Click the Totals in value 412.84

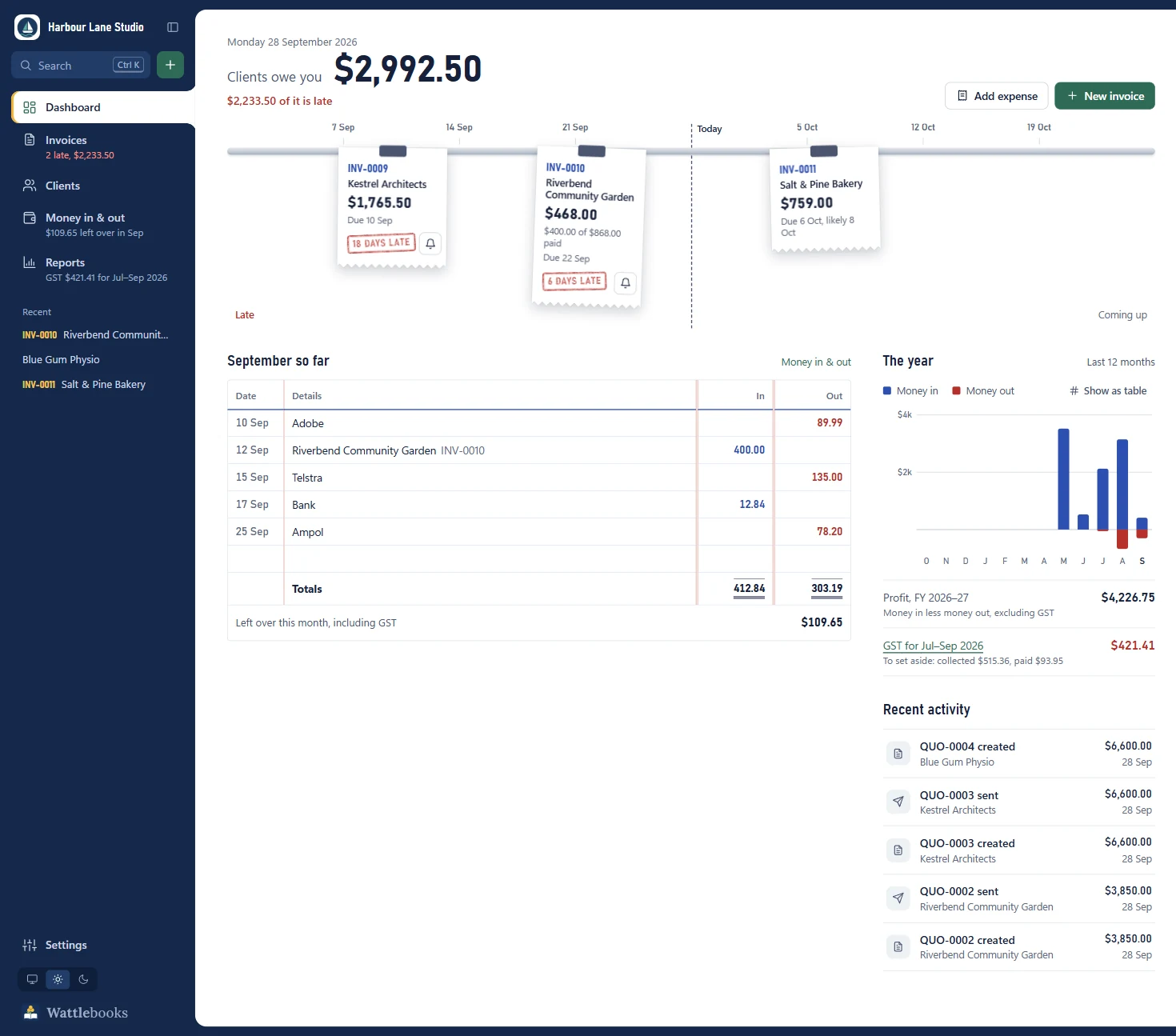pyautogui.click(x=749, y=589)
